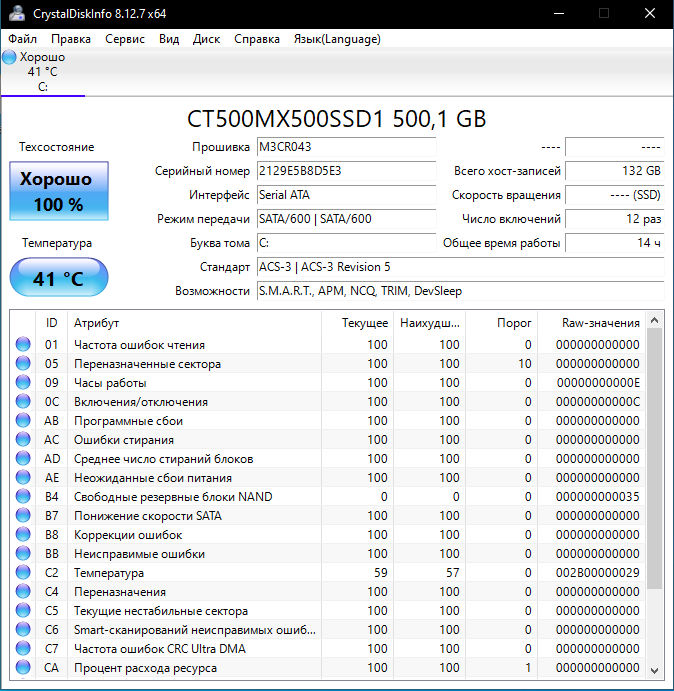Image resolution: width=674 pixels, height=691 pixels.
Task: Click status orb for attribute C5 row
Action: [x=23, y=610]
